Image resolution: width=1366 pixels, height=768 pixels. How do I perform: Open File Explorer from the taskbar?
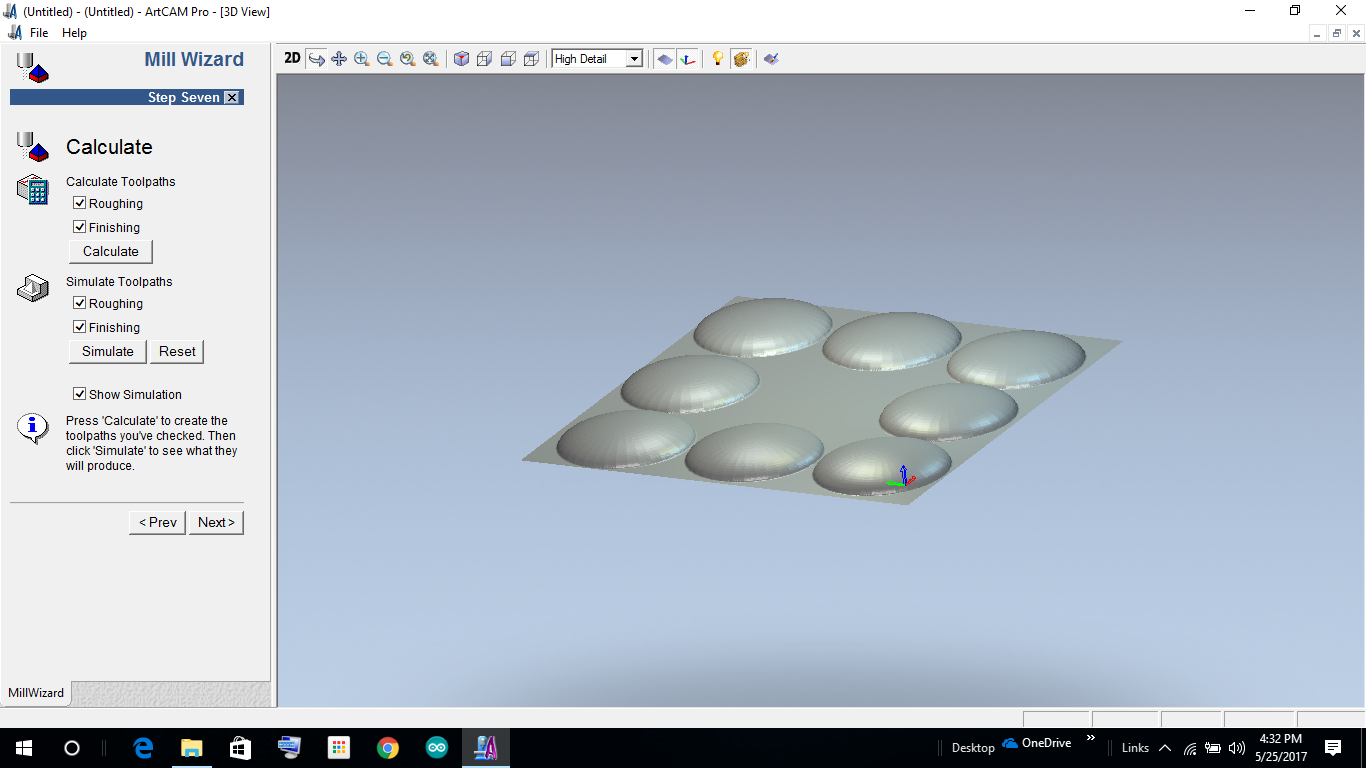click(192, 748)
